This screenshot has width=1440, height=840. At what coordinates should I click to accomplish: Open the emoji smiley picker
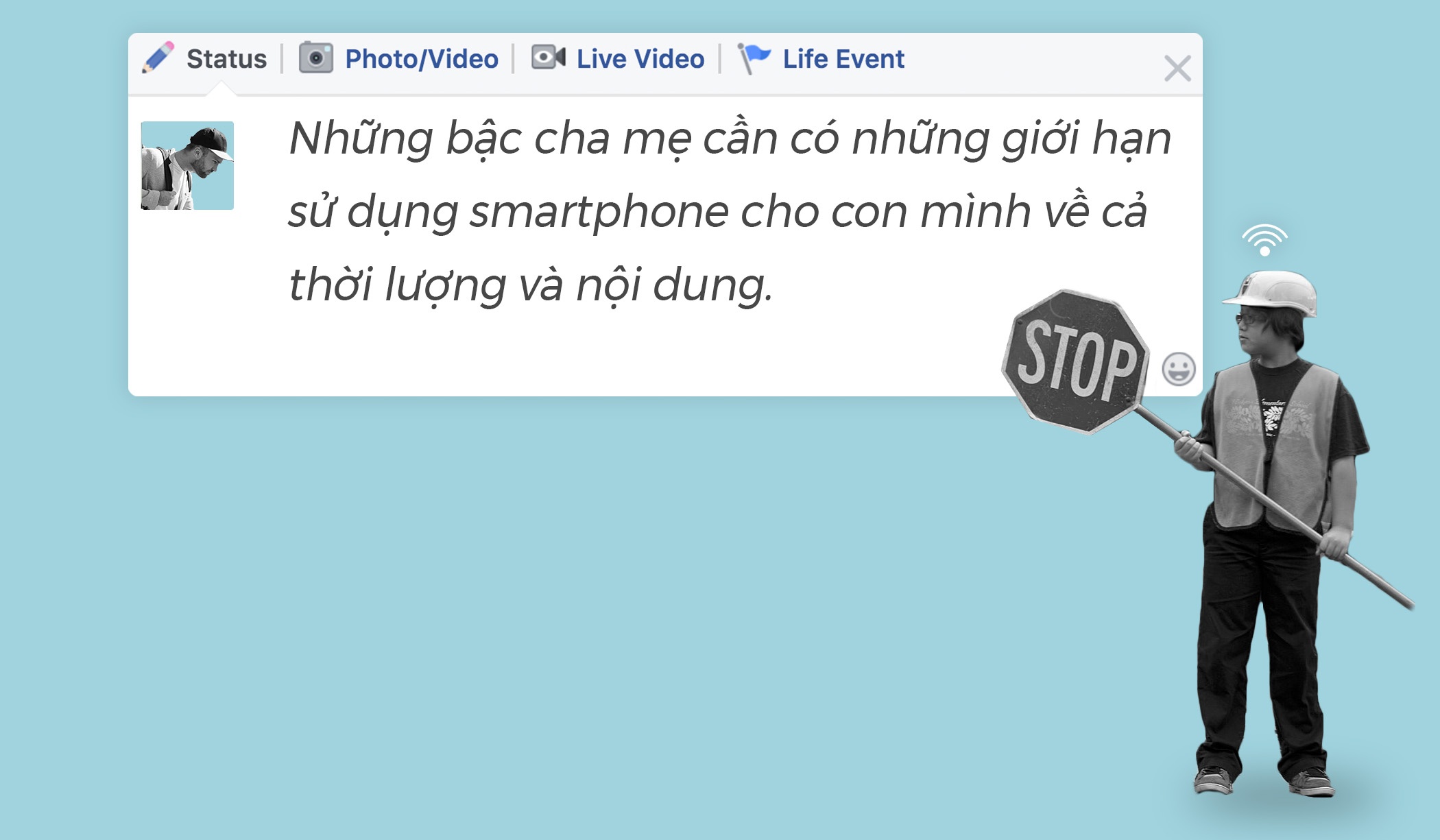(1179, 369)
